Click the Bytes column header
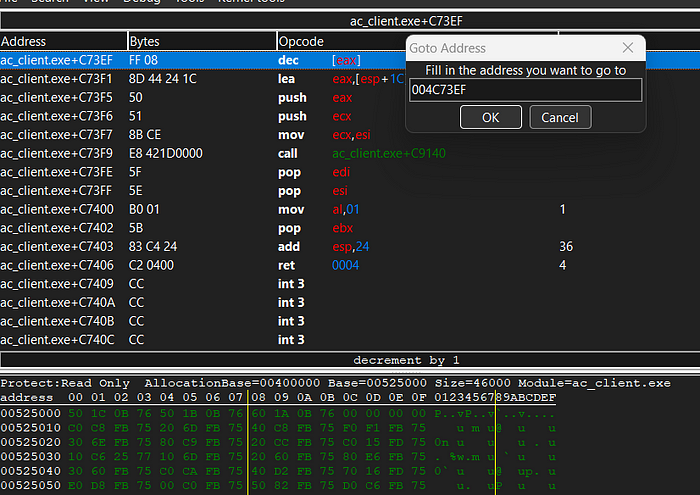 [202, 42]
